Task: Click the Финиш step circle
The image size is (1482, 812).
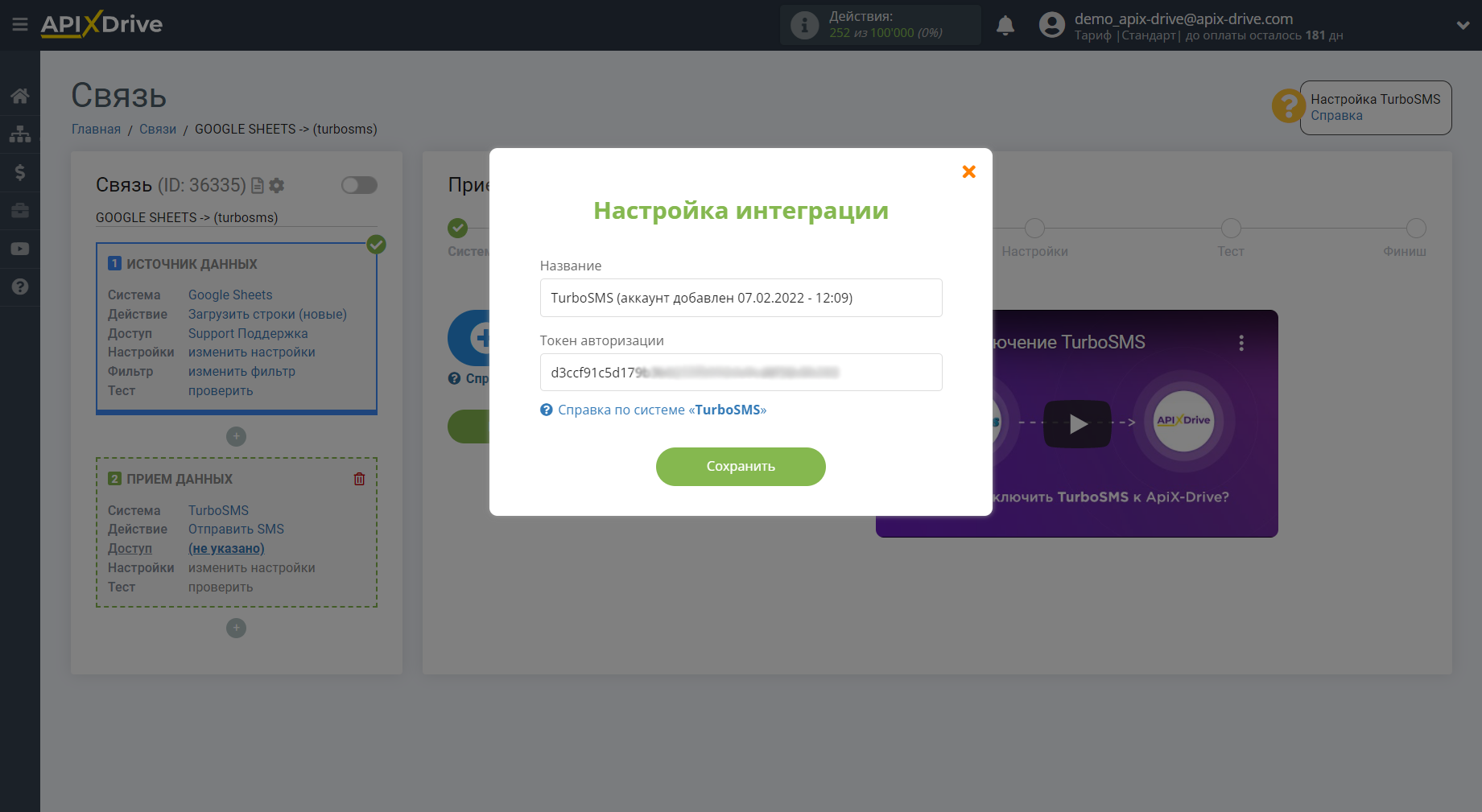Action: click(x=1416, y=229)
